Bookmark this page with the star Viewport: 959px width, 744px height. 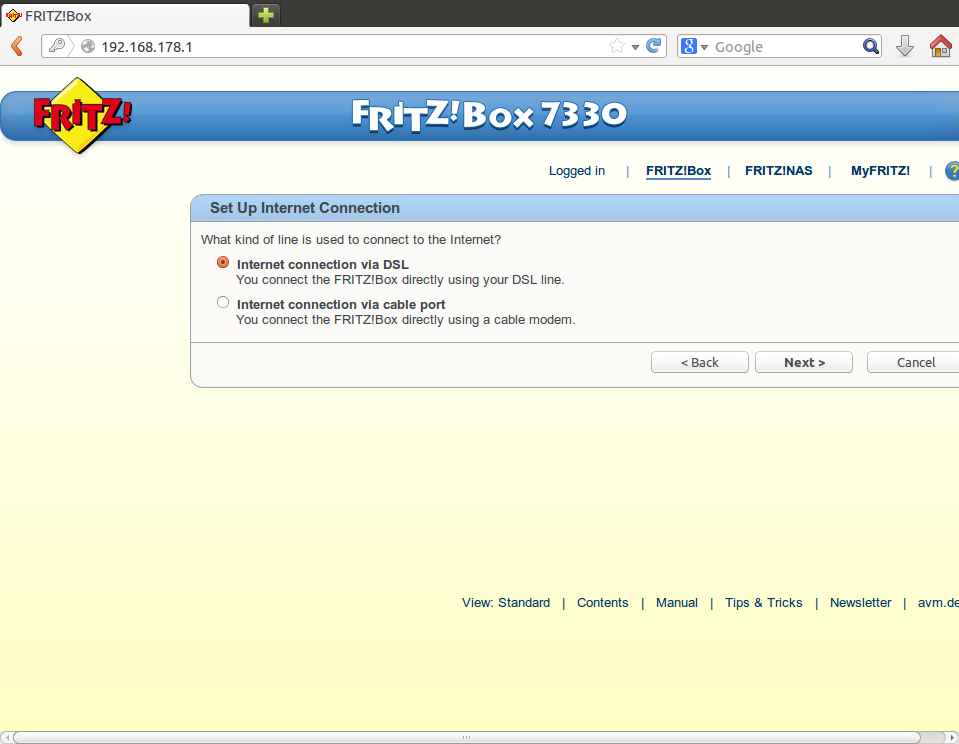point(617,46)
